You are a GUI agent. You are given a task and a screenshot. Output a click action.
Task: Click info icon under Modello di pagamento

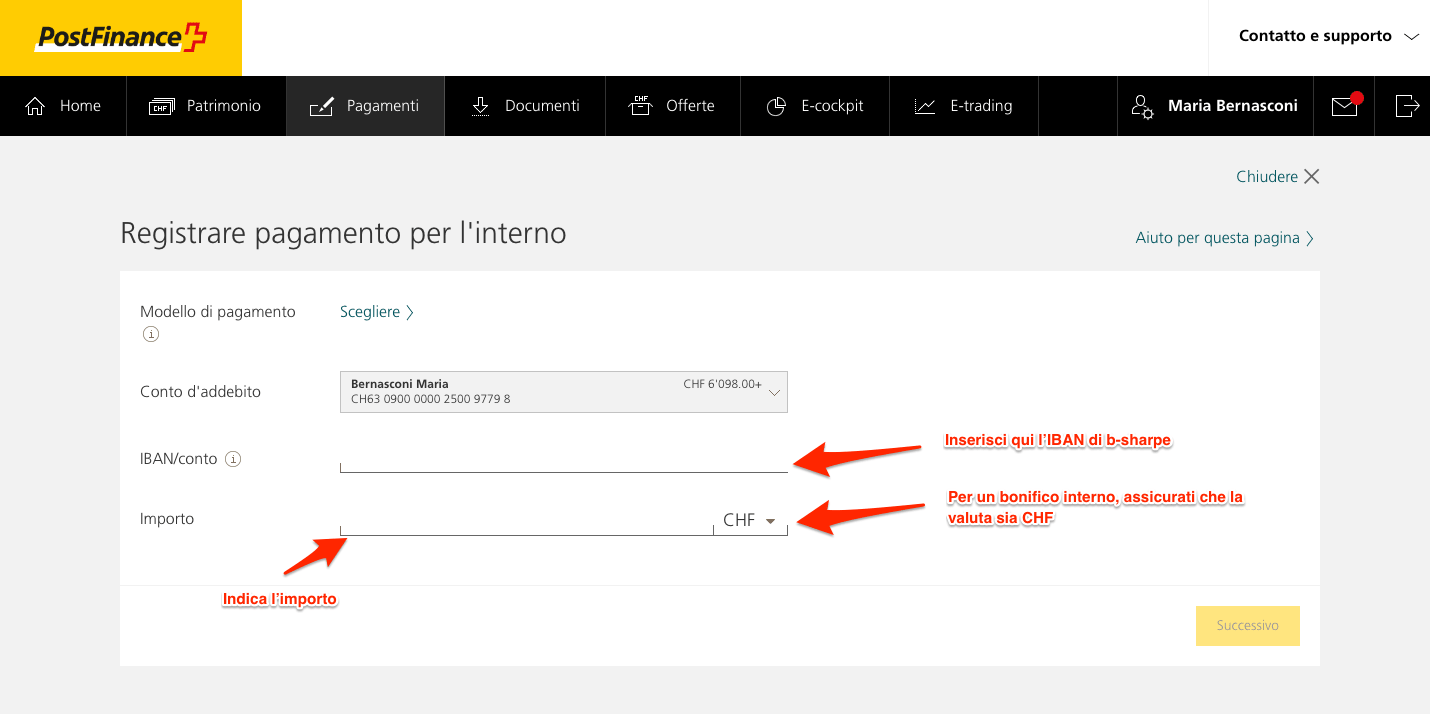tap(151, 335)
